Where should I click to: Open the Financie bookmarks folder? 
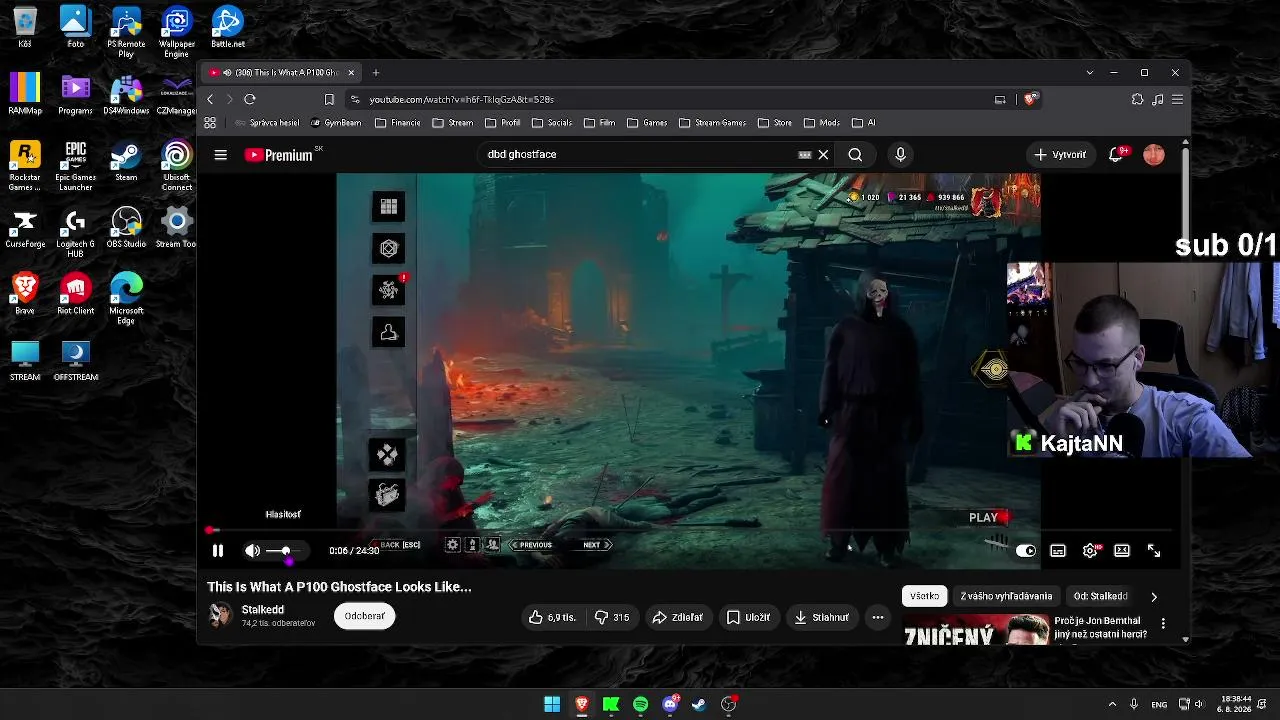[x=398, y=123]
